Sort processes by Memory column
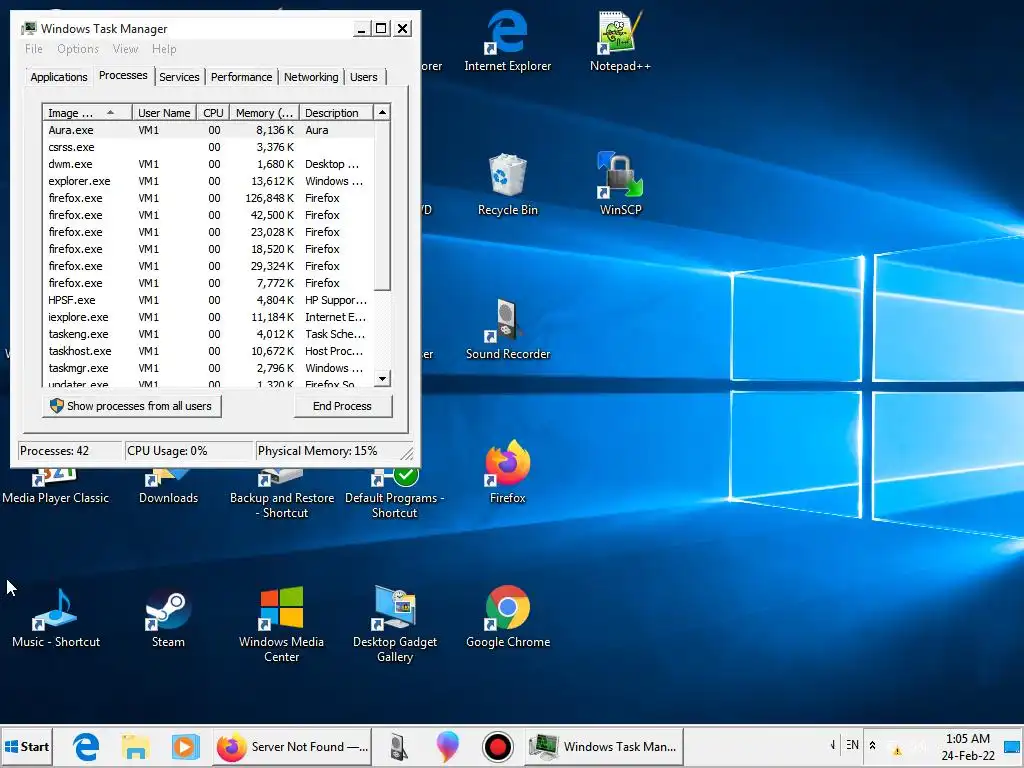This screenshot has height=768, width=1024. point(264,113)
